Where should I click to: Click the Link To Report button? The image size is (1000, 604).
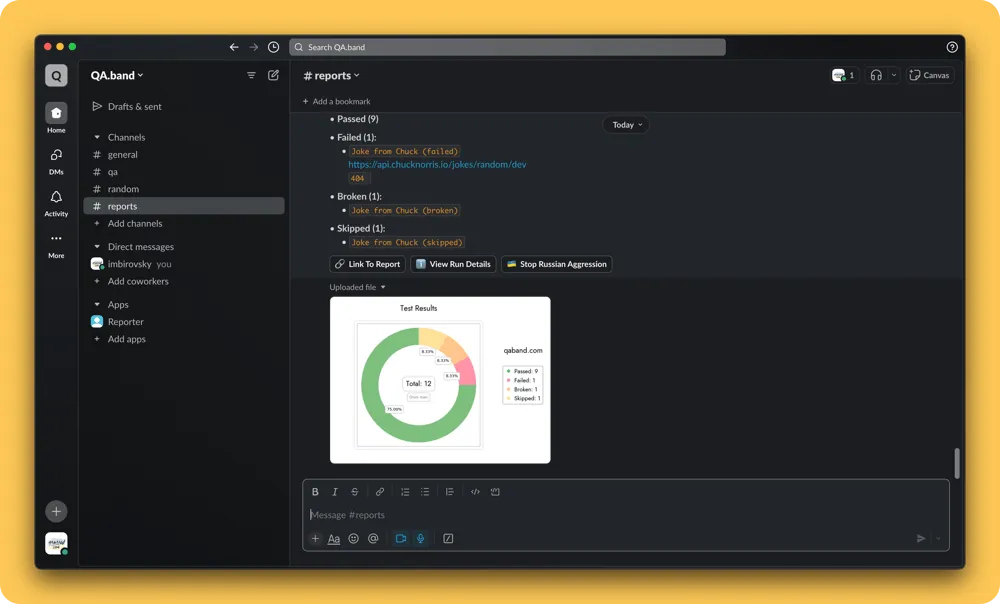(x=368, y=264)
